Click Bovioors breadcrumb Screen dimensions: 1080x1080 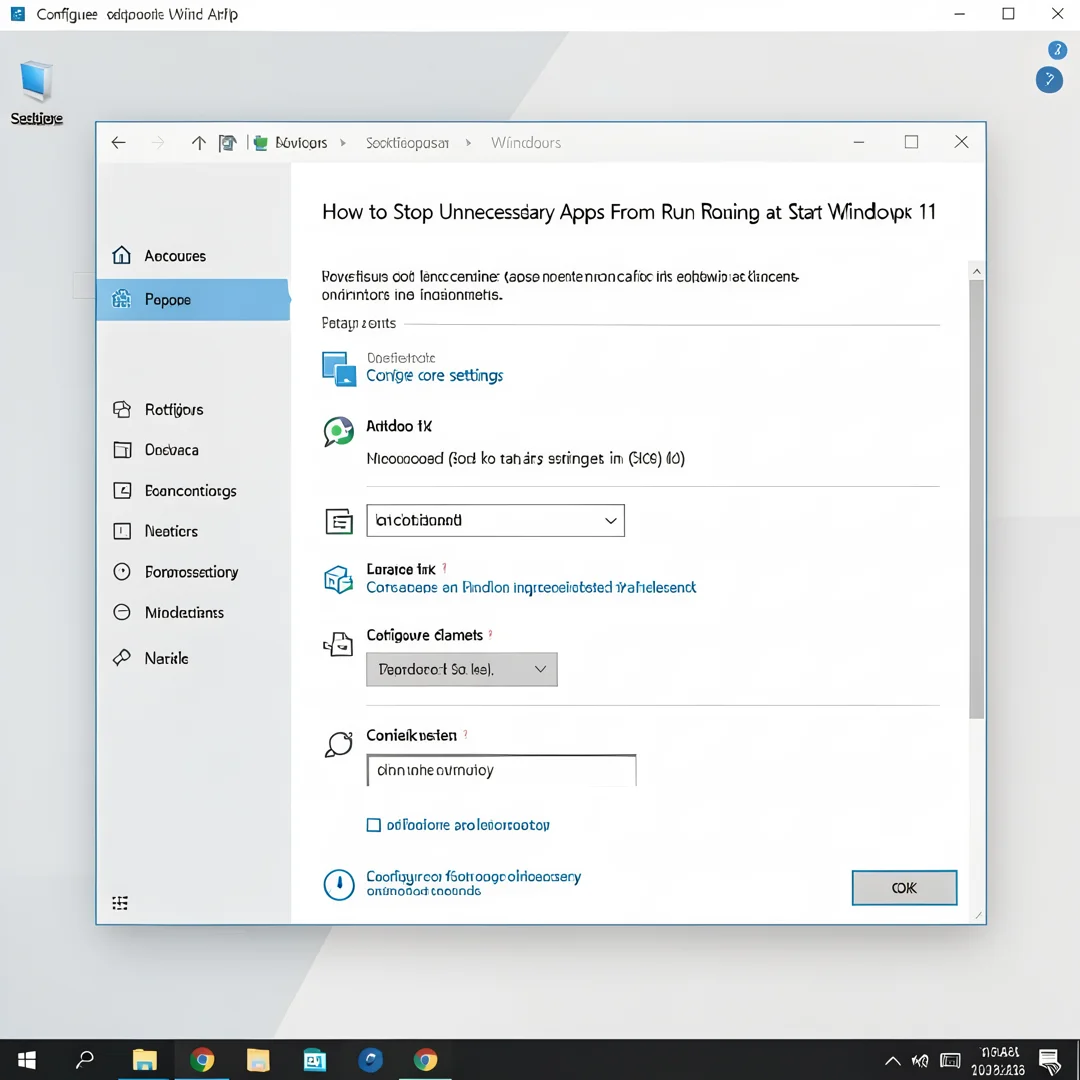[x=301, y=143]
